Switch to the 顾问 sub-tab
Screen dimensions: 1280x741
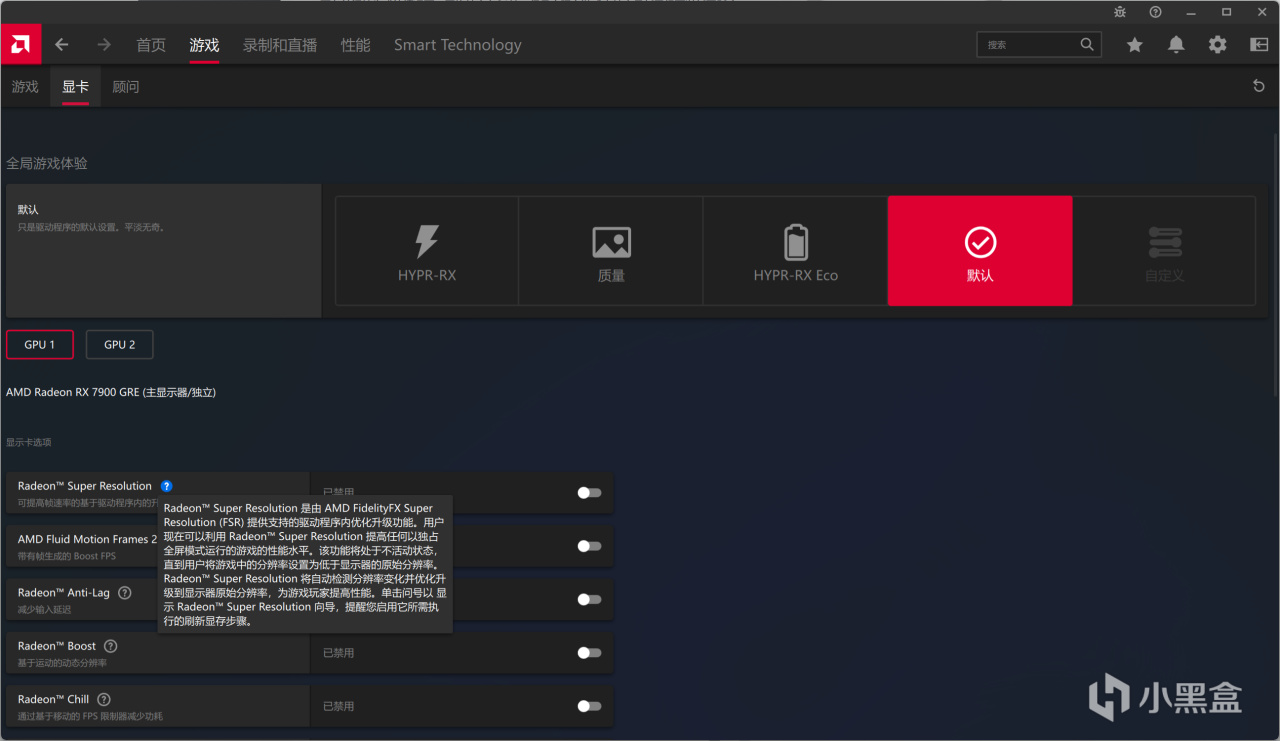[x=126, y=87]
